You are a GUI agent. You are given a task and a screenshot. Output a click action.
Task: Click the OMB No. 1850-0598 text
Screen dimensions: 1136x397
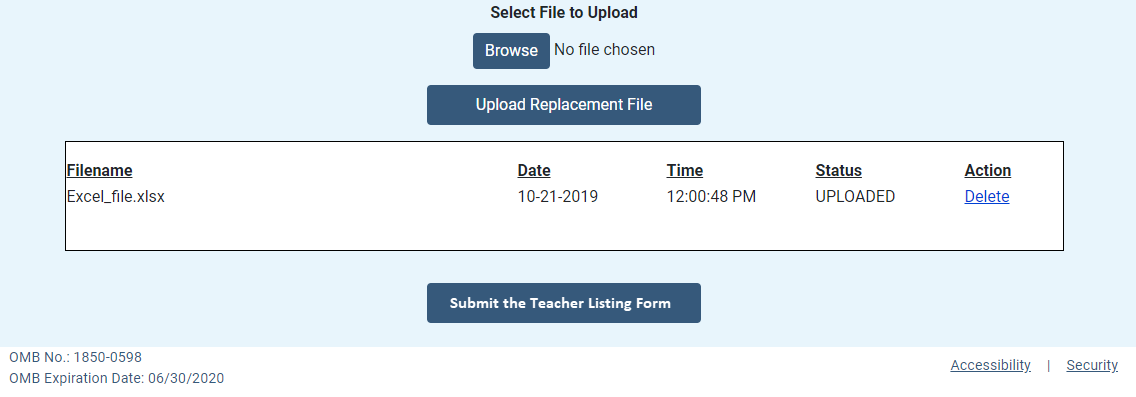pyautogui.click(x=75, y=357)
